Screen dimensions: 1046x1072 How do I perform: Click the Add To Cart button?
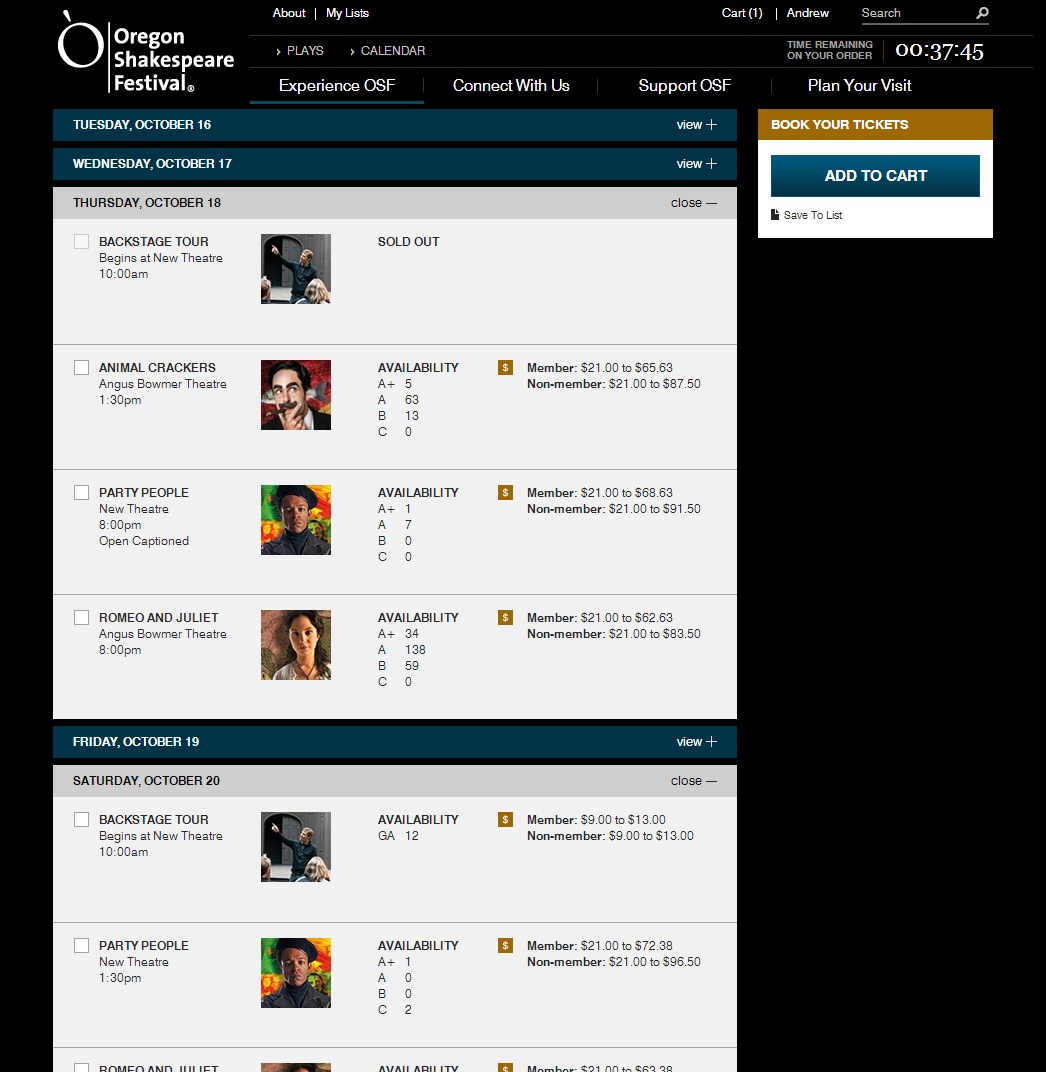pos(875,176)
